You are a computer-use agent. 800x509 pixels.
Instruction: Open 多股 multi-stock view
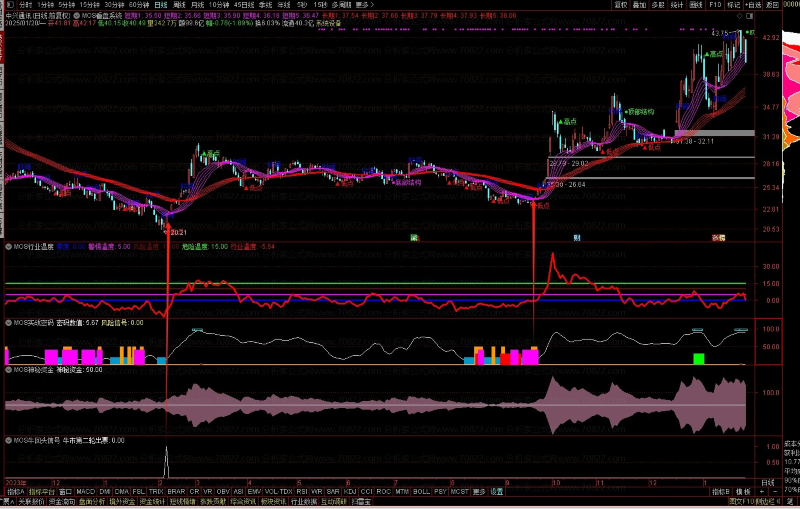click(658, 5)
